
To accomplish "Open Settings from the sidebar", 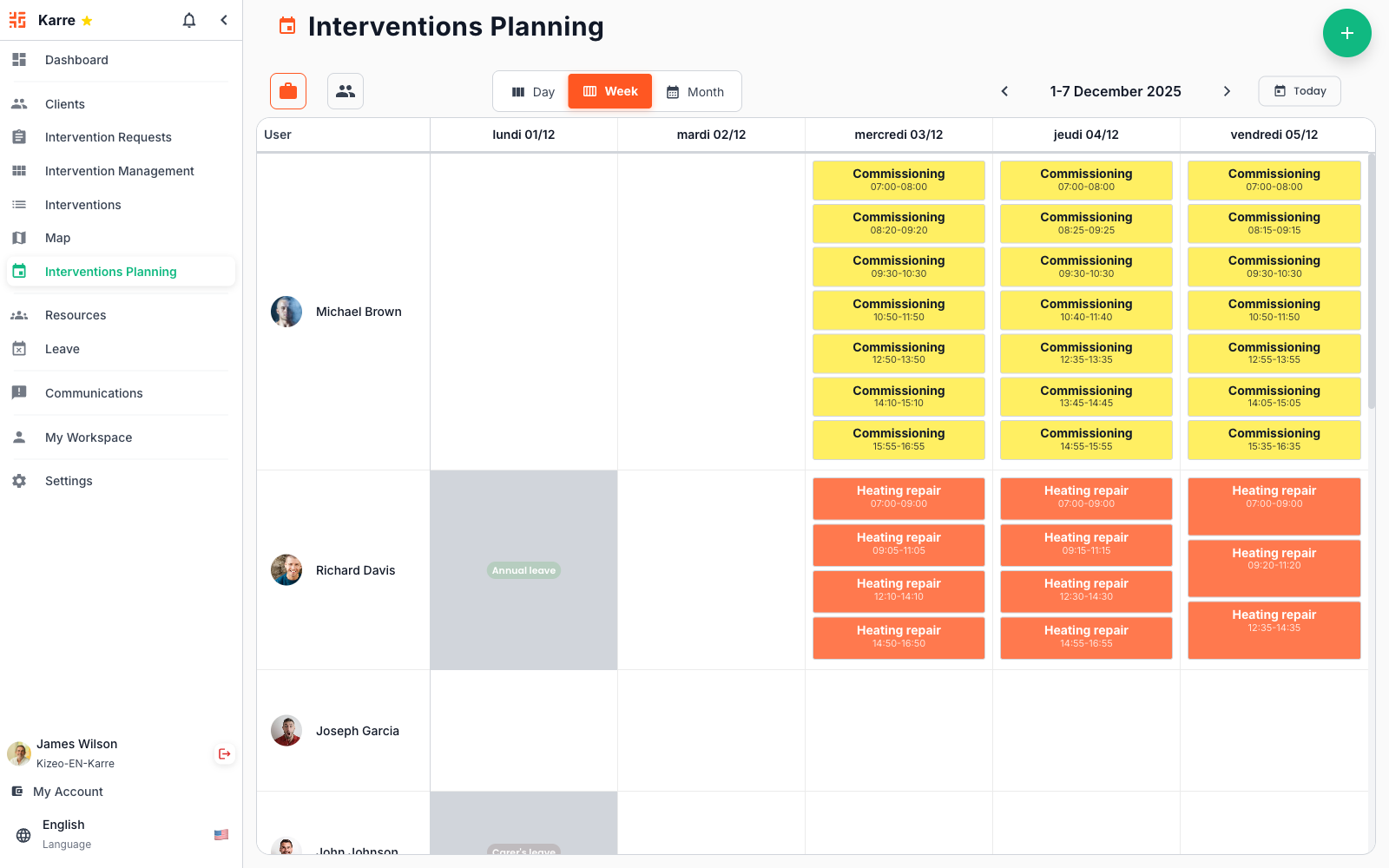I will pyautogui.click(x=68, y=480).
